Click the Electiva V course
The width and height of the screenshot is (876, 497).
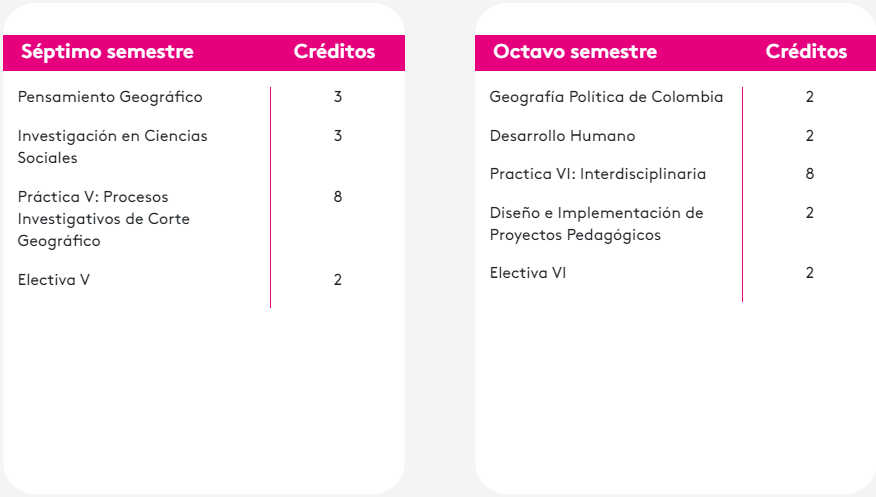pyautogui.click(x=54, y=280)
